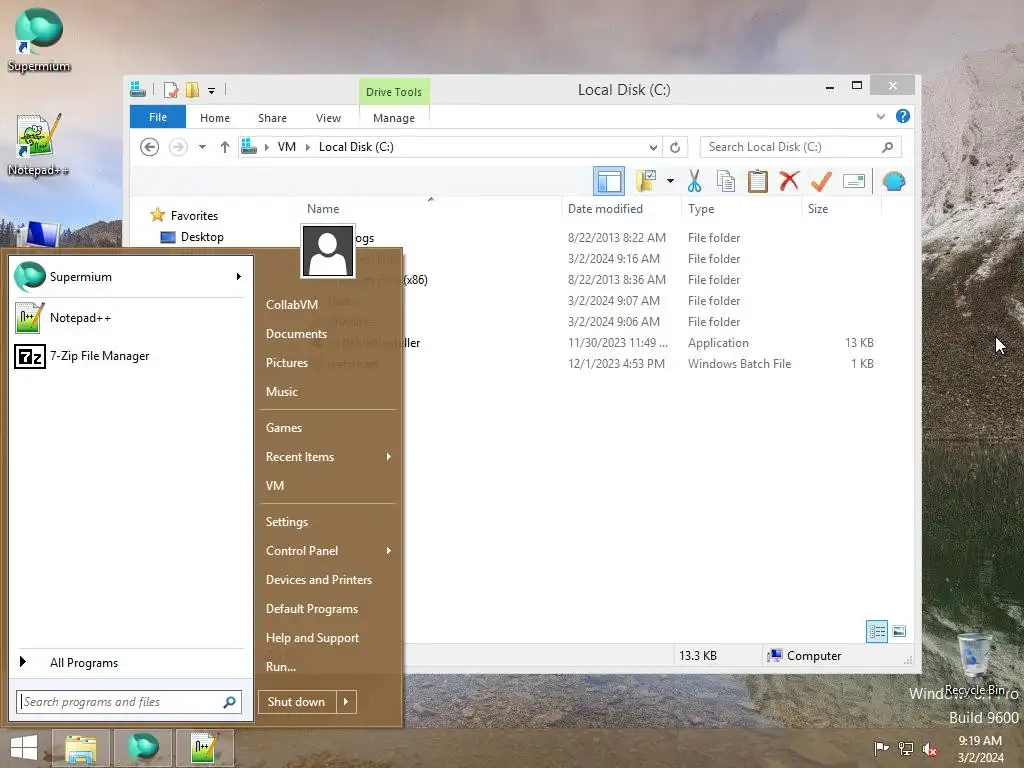Open the File ribbon tab

158,117
